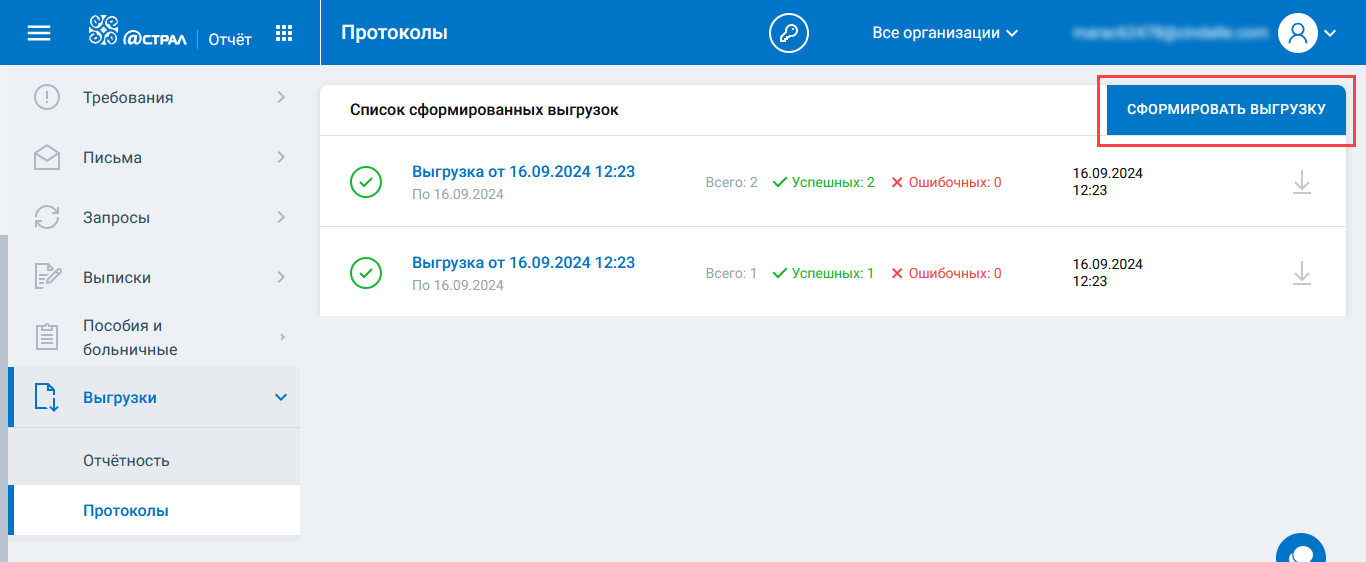
Task: Open the user profile avatar
Action: click(1298, 33)
